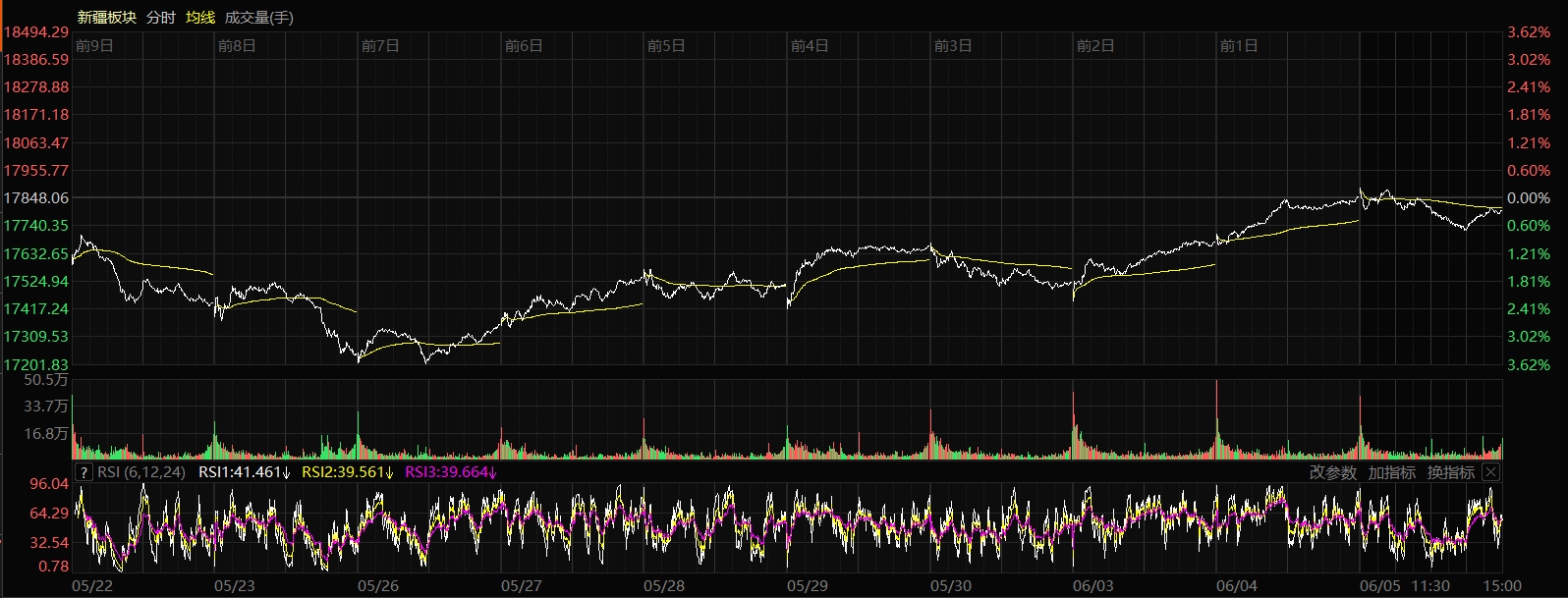1568x598 pixels.
Task: Click 加指标 to add an indicator
Action: click(x=1392, y=472)
